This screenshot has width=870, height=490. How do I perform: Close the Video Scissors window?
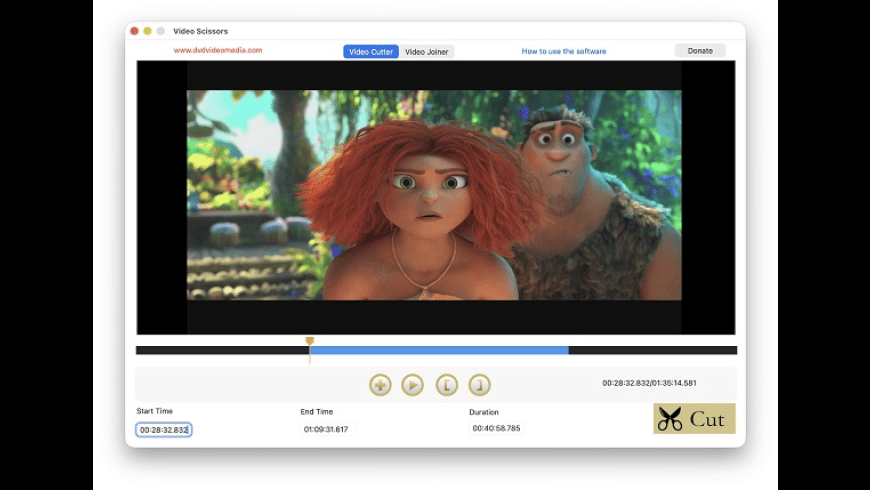click(x=134, y=31)
